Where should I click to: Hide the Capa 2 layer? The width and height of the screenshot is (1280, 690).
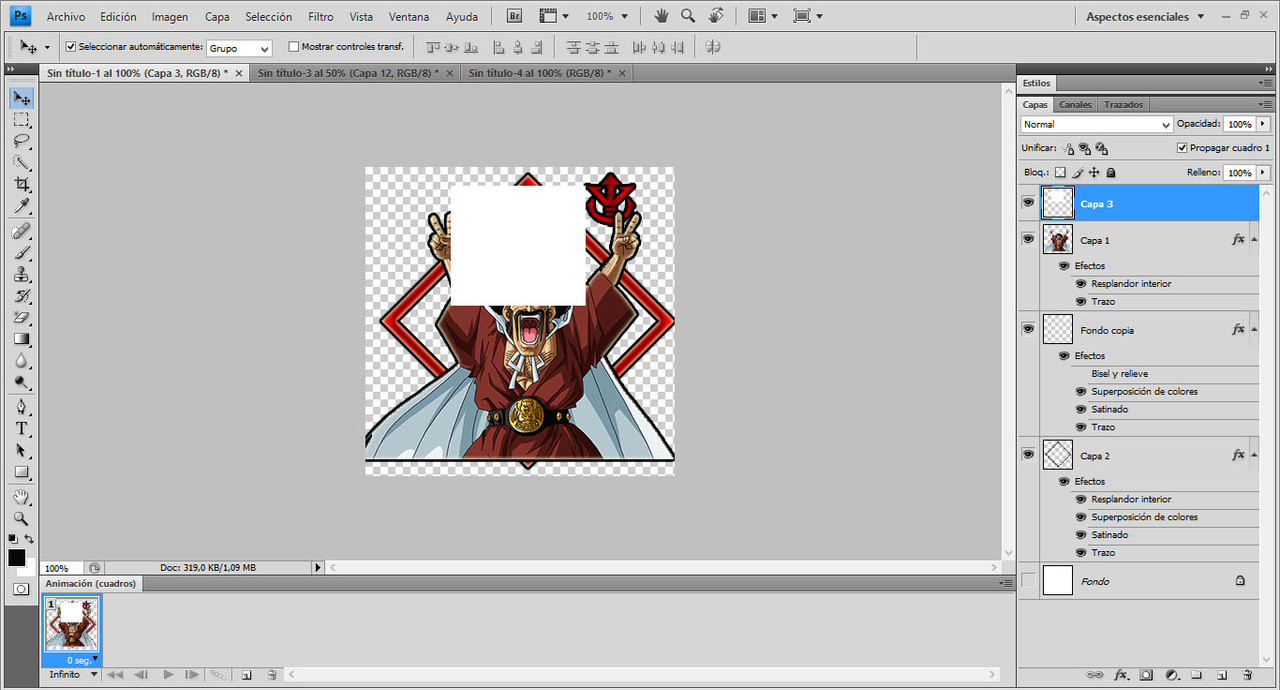click(1028, 455)
